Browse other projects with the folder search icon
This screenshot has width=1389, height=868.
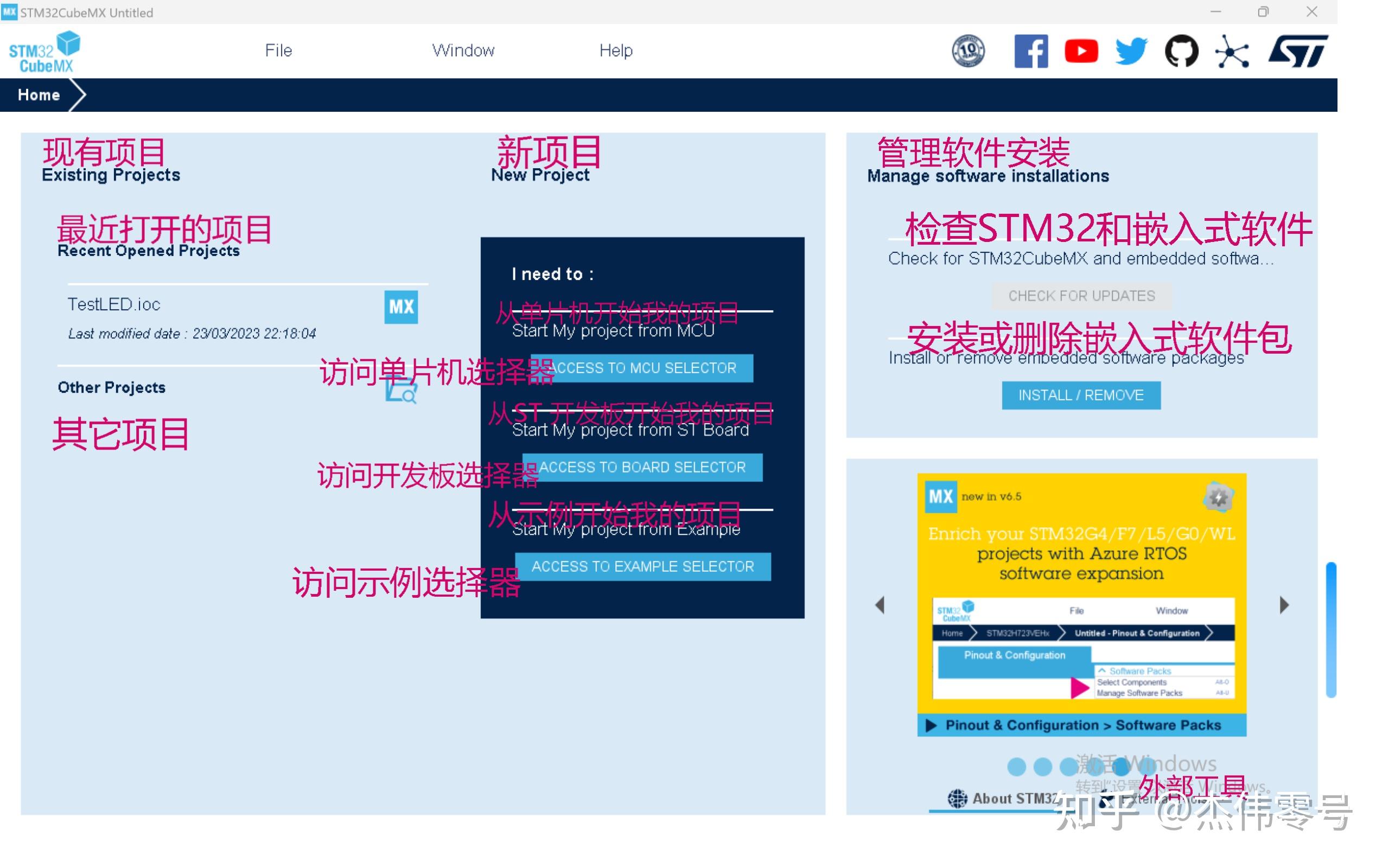400,392
